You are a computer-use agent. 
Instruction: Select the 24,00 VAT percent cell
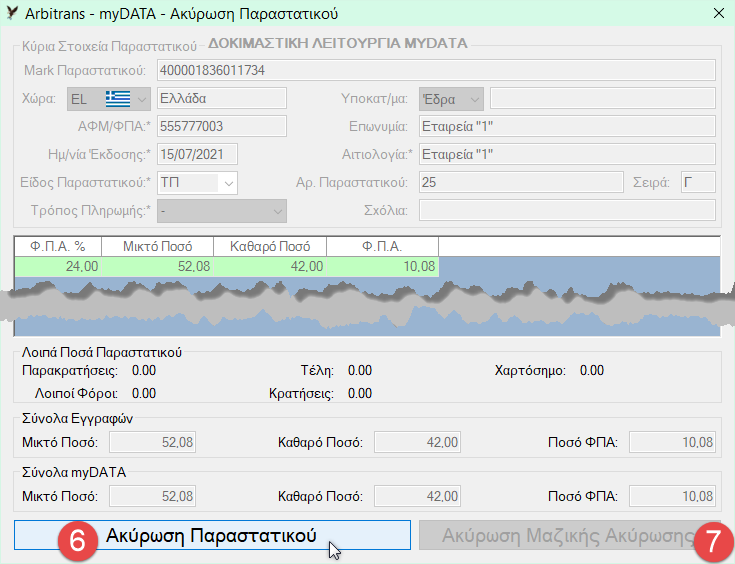pyautogui.click(x=58, y=266)
